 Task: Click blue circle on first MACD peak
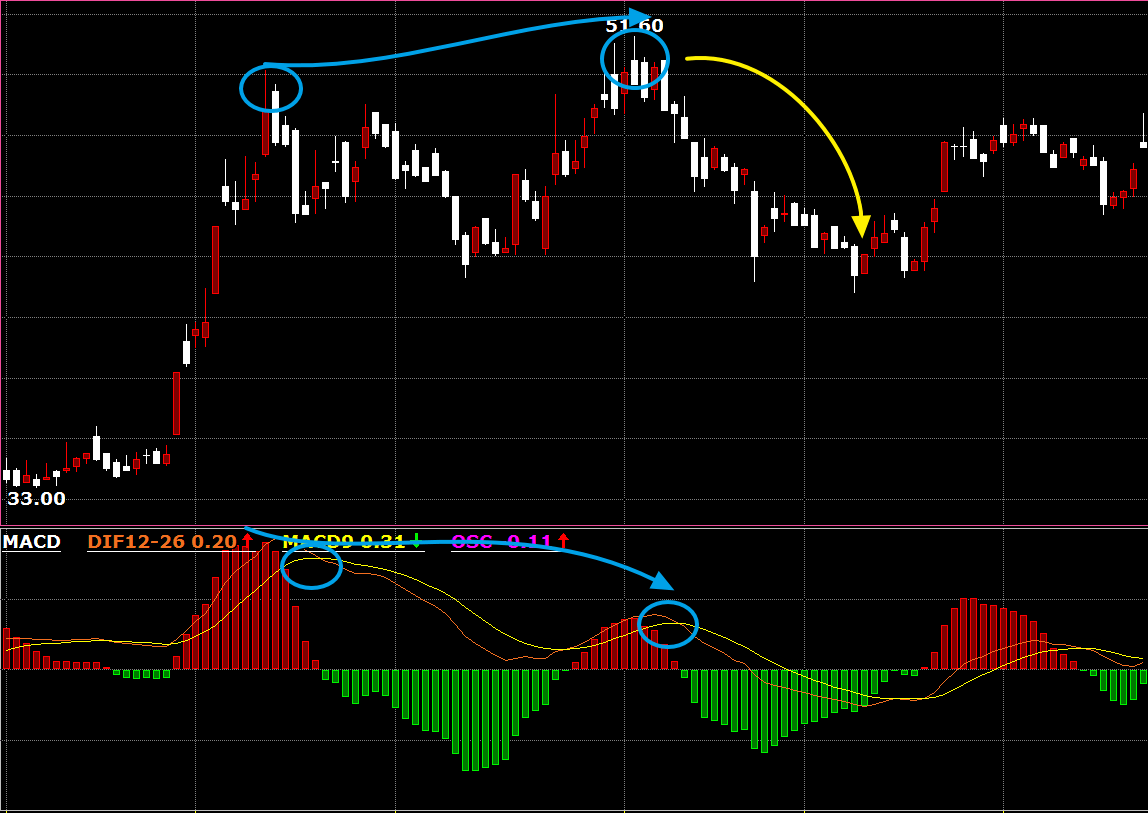coord(312,567)
